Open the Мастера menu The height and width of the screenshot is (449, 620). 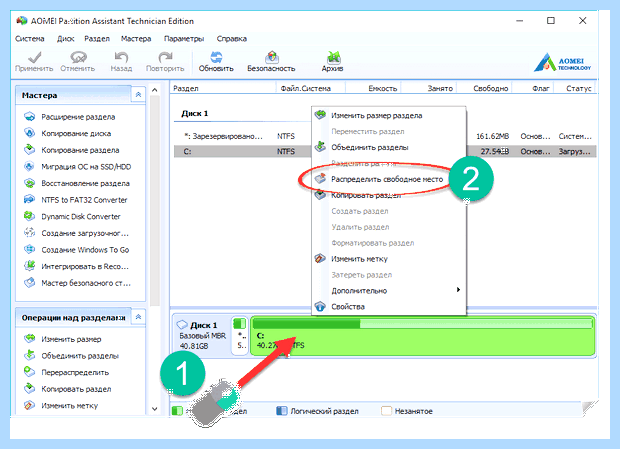tap(136, 39)
